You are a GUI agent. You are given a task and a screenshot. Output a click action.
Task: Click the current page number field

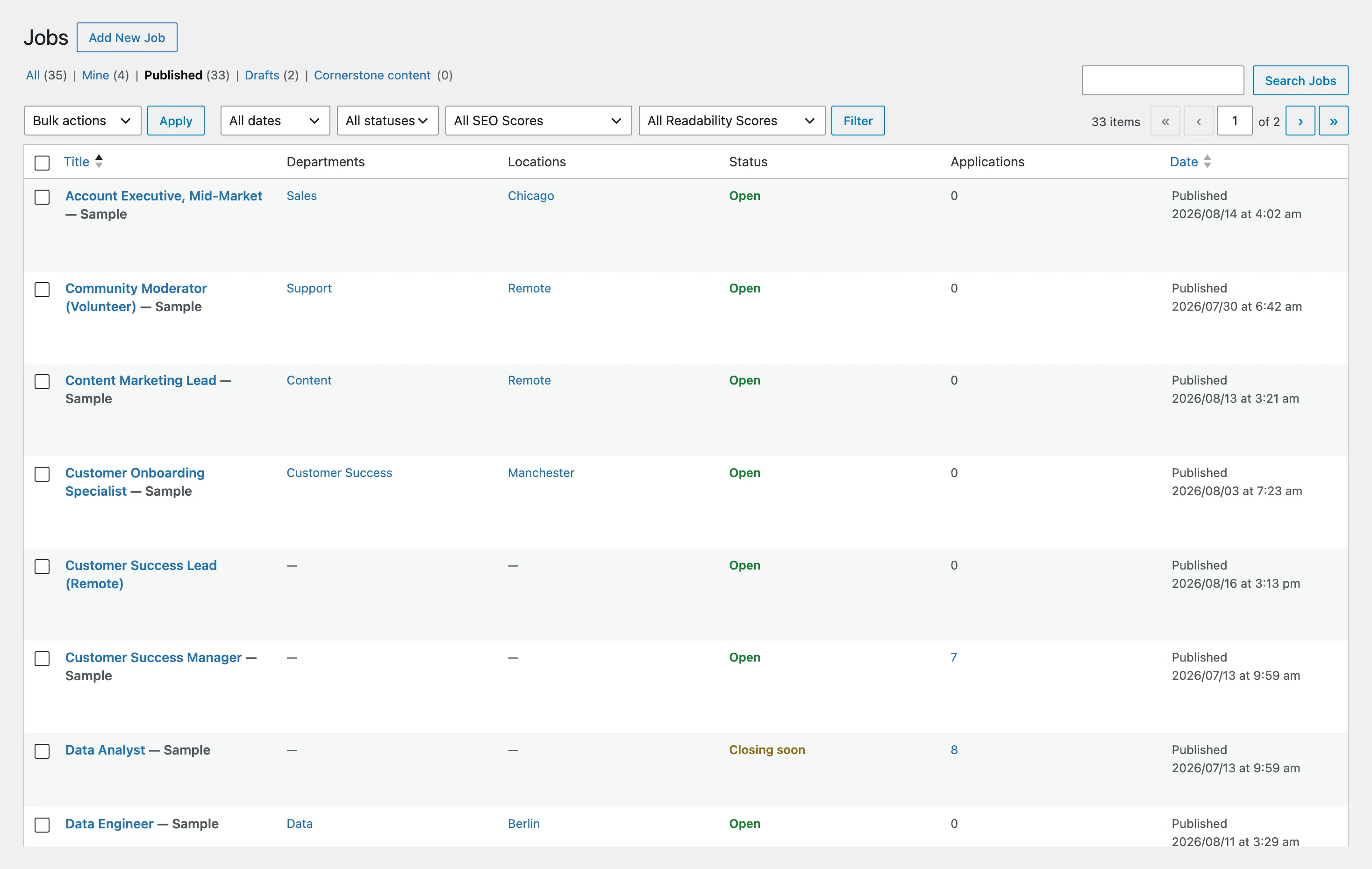(1234, 121)
